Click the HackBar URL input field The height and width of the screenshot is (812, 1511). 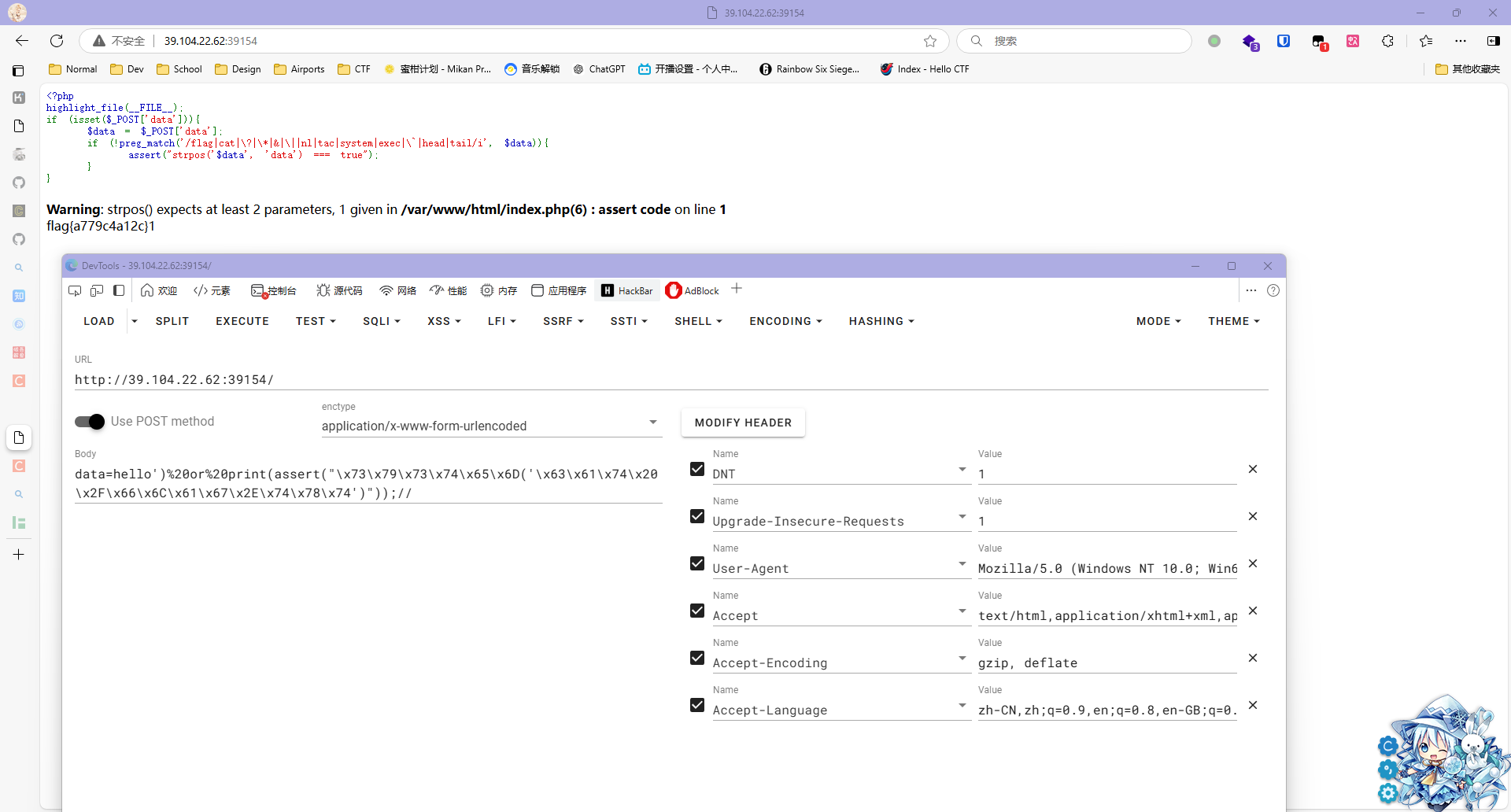coord(669,380)
